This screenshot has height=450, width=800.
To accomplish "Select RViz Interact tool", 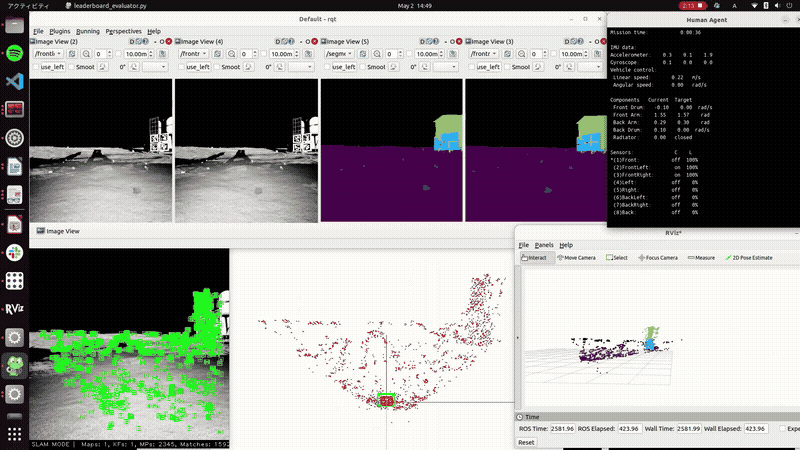I will tap(537, 258).
